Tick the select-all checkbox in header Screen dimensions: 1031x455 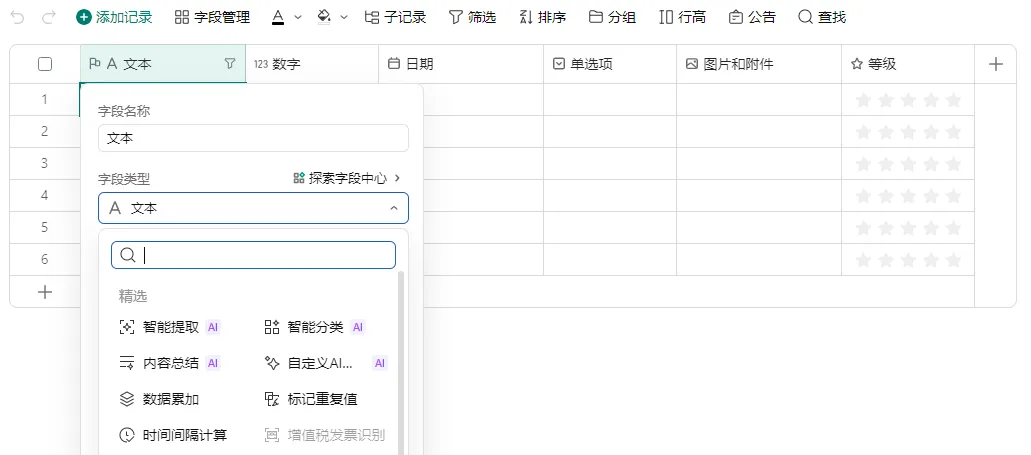click(45, 64)
